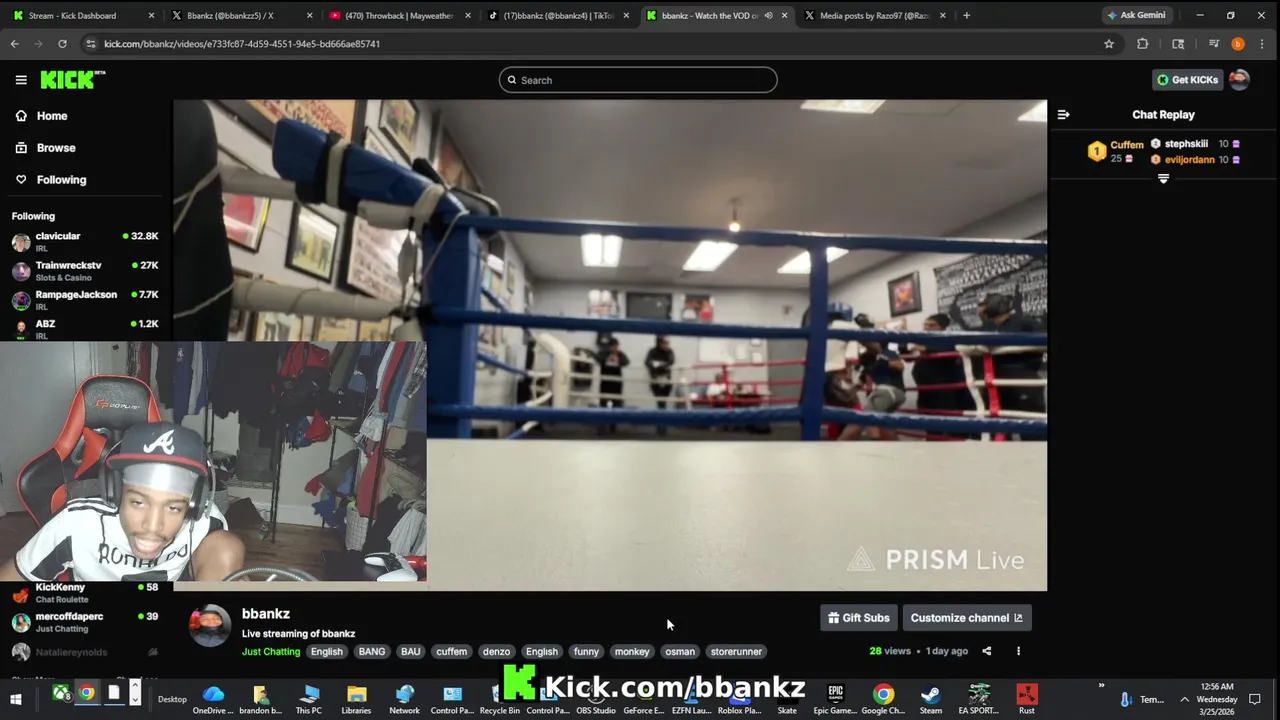Open ABZ's followed channel
The height and width of the screenshot is (720, 1280).
click(85, 329)
